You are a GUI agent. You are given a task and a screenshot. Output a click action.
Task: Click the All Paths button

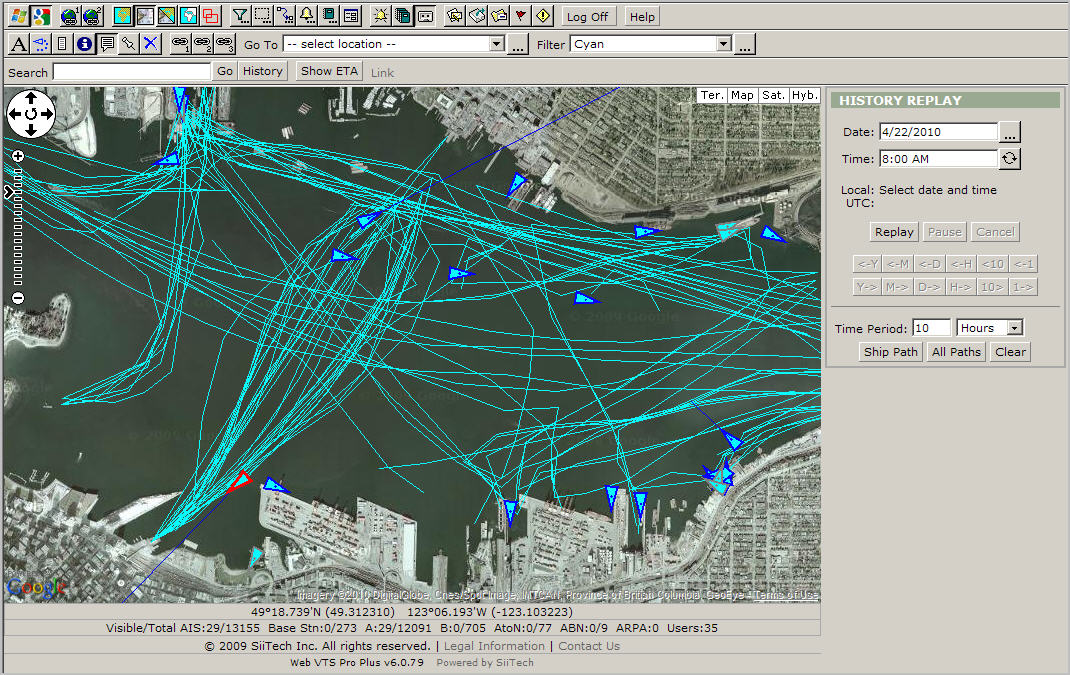pyautogui.click(x=956, y=352)
